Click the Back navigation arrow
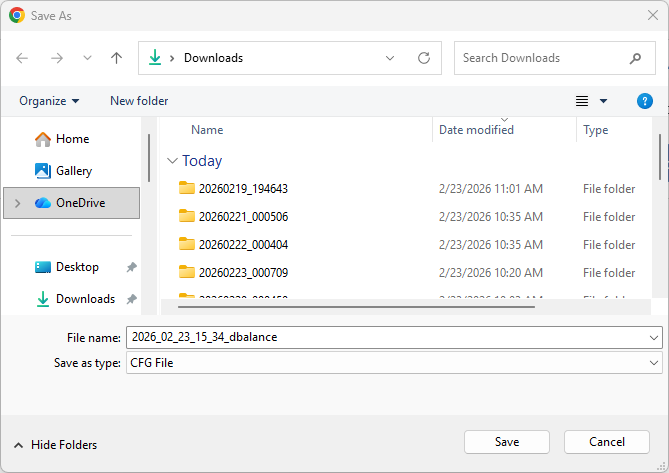 pos(22,58)
